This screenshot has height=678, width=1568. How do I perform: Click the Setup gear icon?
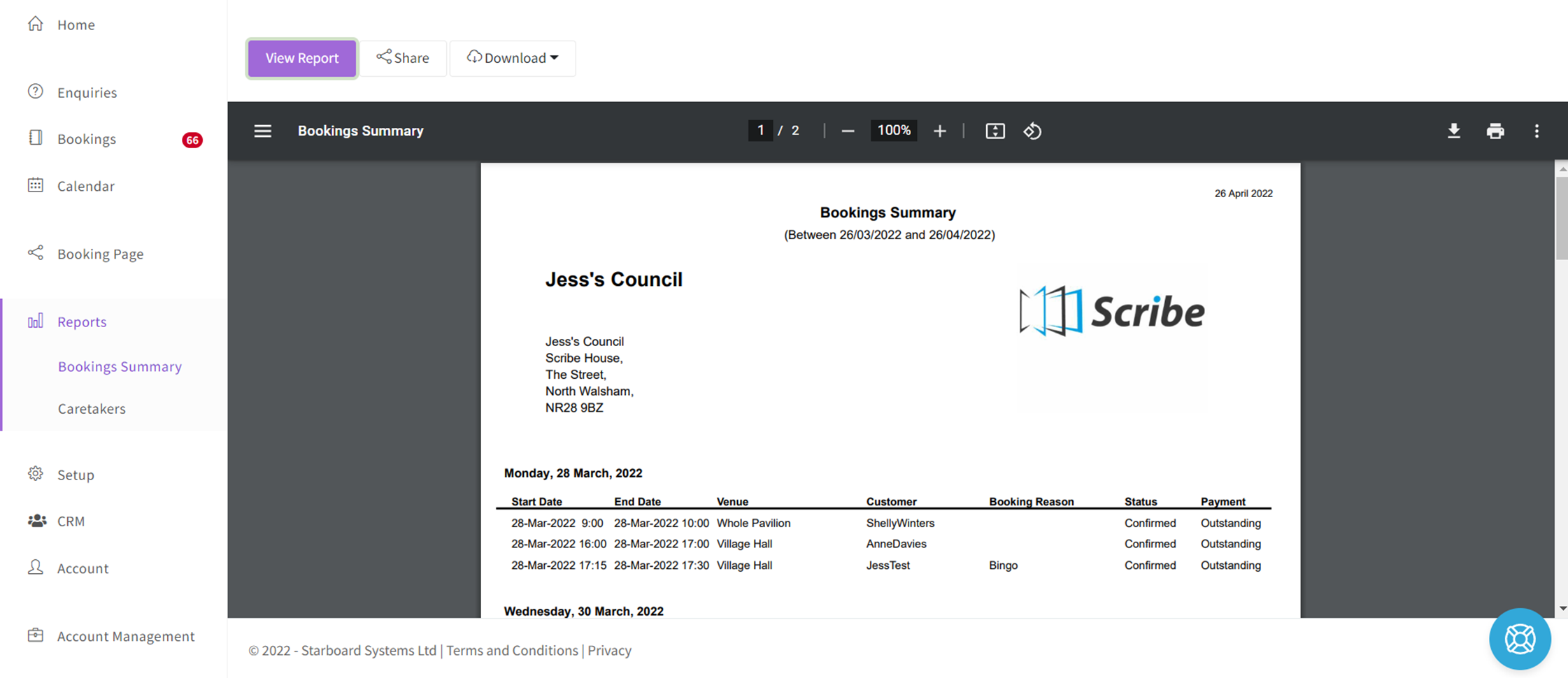(36, 473)
